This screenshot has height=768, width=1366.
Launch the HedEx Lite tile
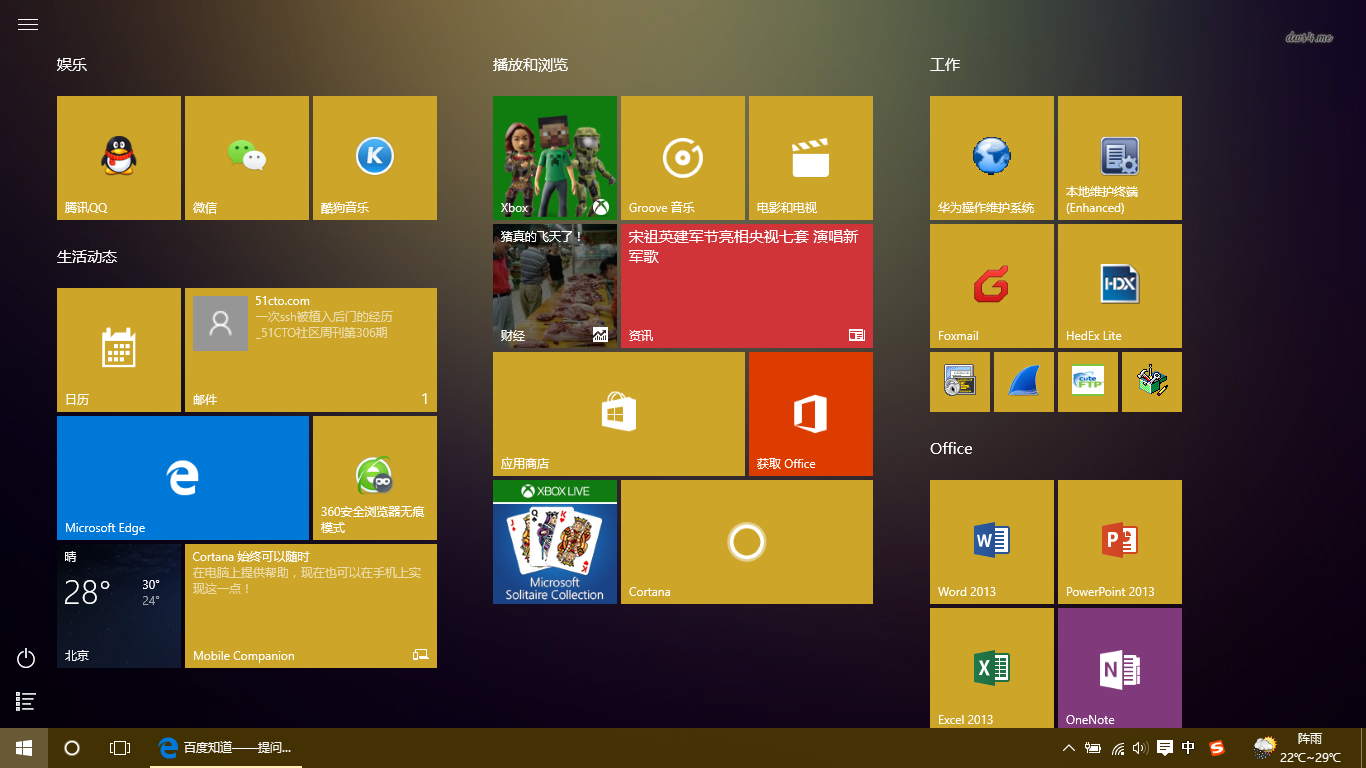coord(1120,286)
